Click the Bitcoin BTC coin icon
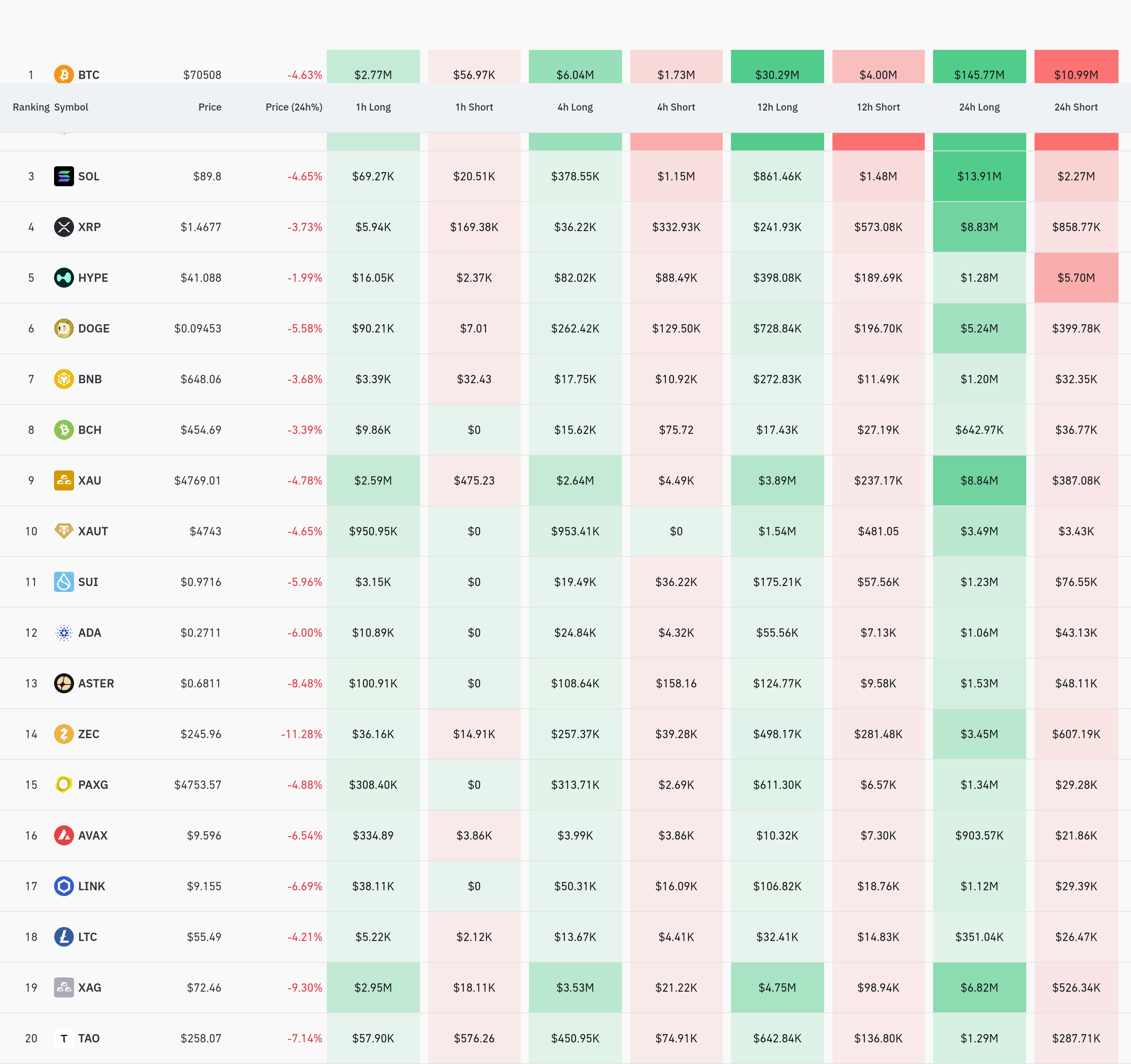 point(64,74)
